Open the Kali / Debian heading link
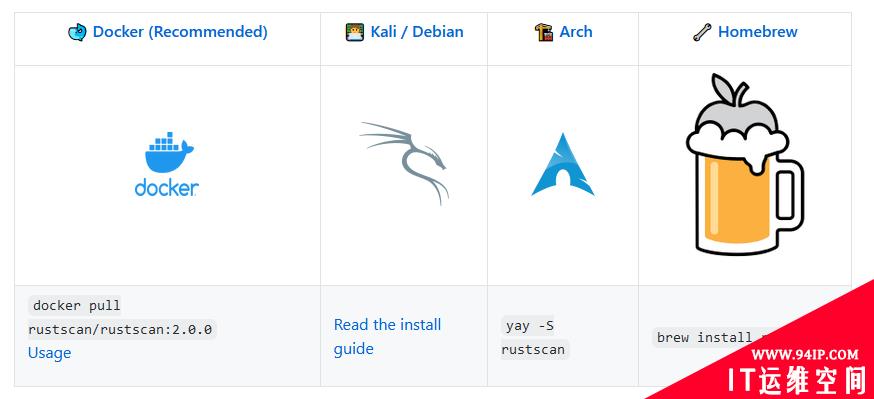 [417, 32]
